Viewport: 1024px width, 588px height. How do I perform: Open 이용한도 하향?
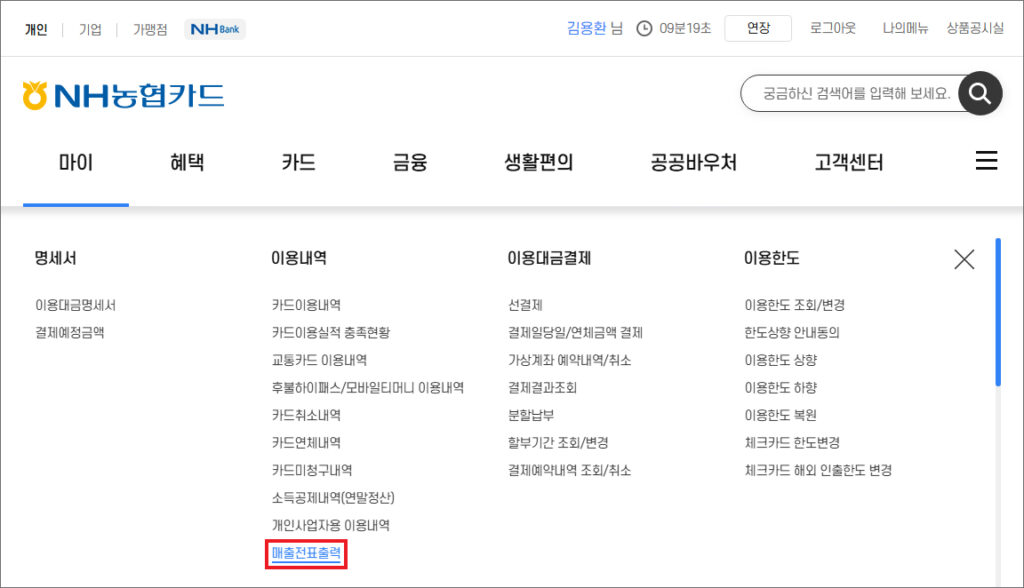pos(780,387)
